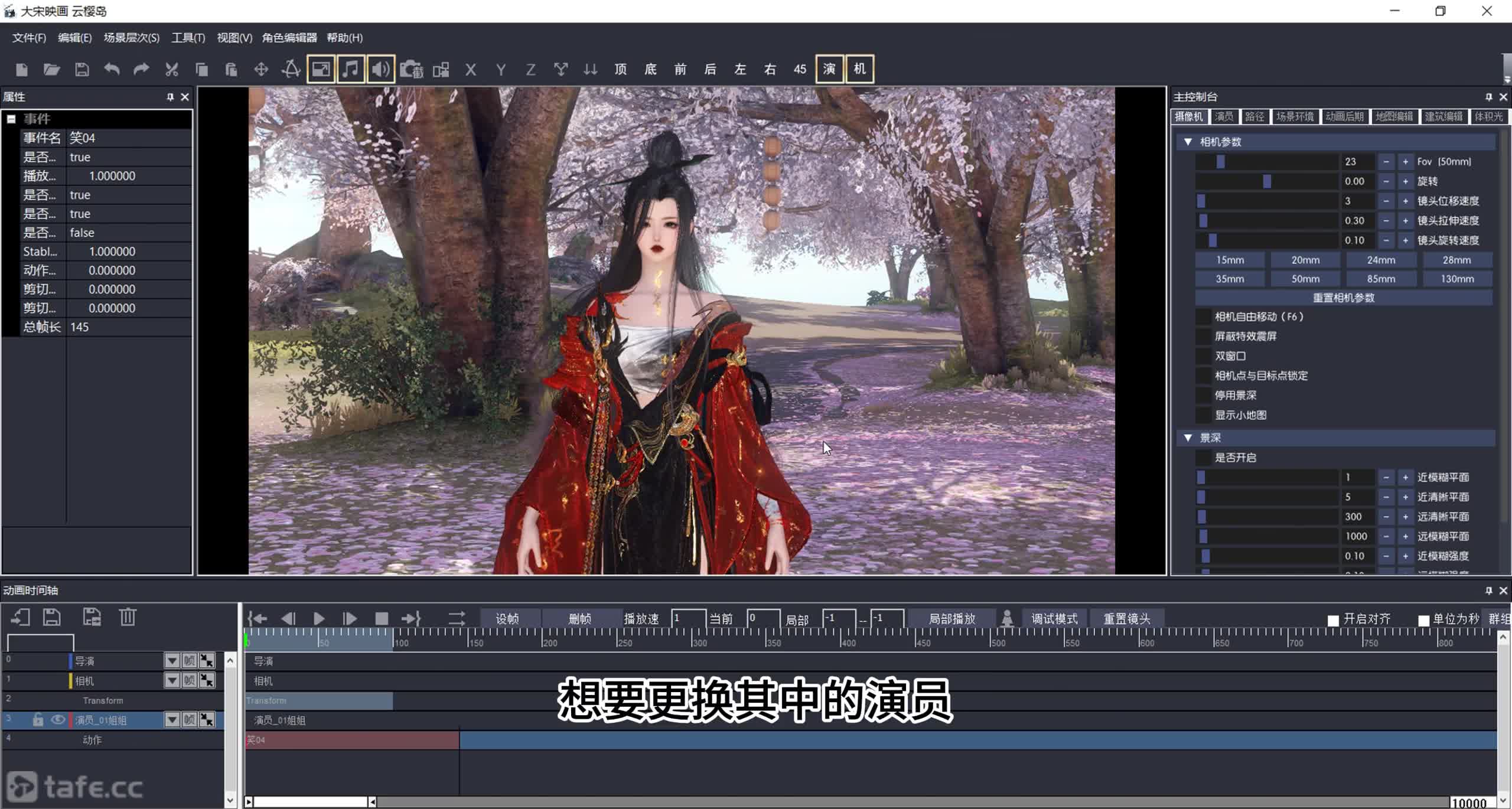Open the 角色编辑器 menu
The image size is (1512, 809).
coord(289,38)
